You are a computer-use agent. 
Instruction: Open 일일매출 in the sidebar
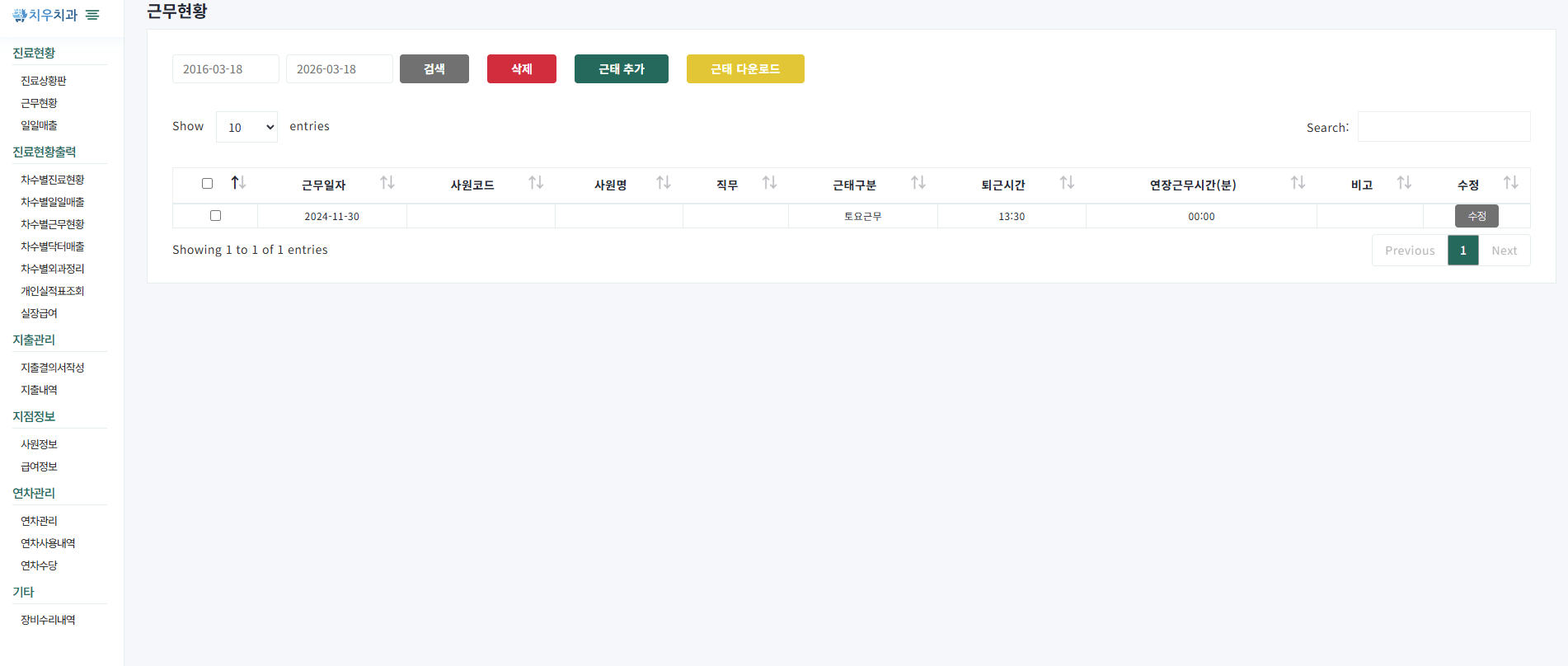(39, 125)
